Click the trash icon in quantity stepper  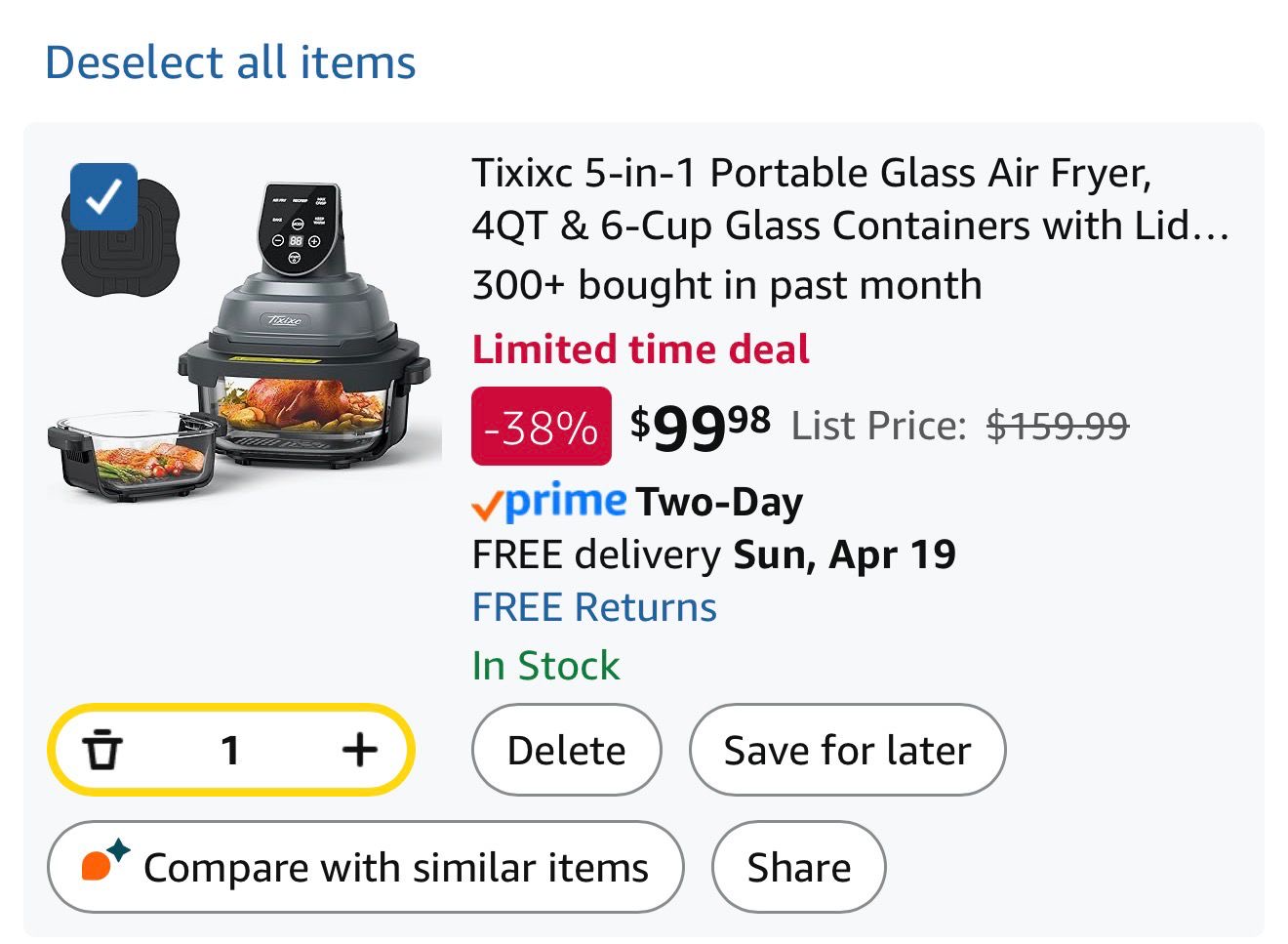[x=102, y=750]
